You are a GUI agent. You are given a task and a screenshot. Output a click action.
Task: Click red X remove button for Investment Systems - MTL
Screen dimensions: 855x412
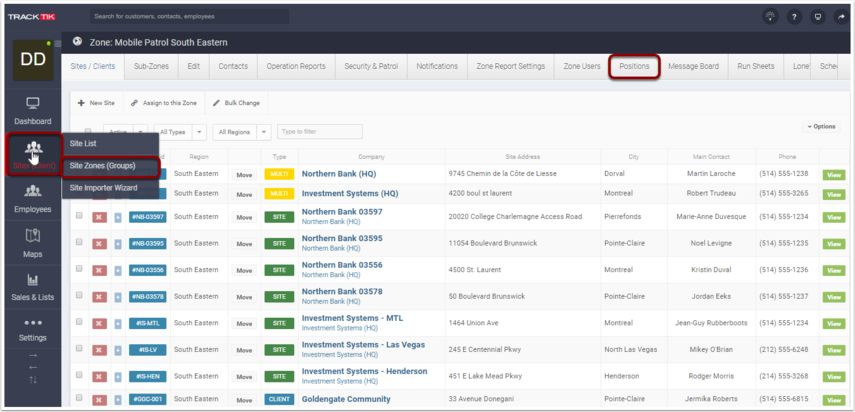click(99, 323)
